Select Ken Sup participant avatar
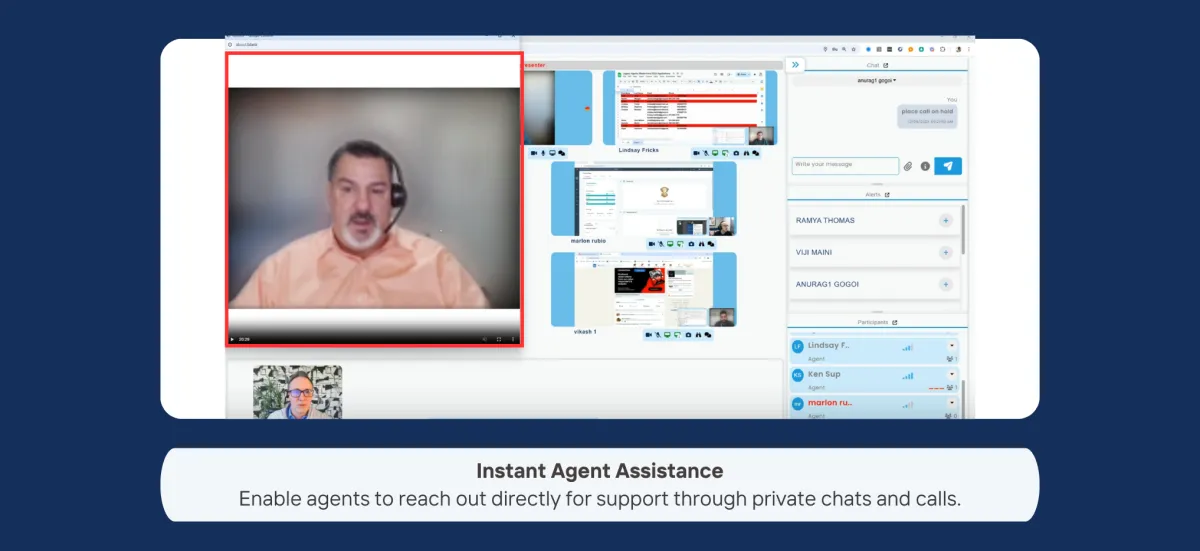The image size is (1200, 551). [x=797, y=374]
